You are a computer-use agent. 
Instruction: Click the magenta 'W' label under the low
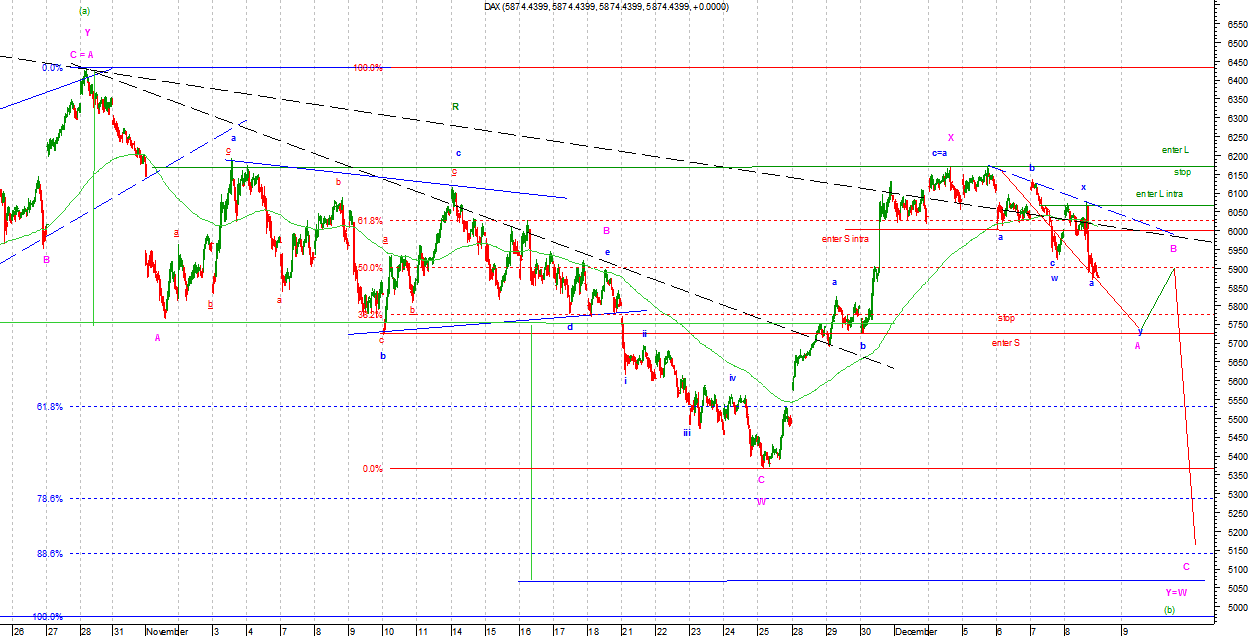pos(761,502)
